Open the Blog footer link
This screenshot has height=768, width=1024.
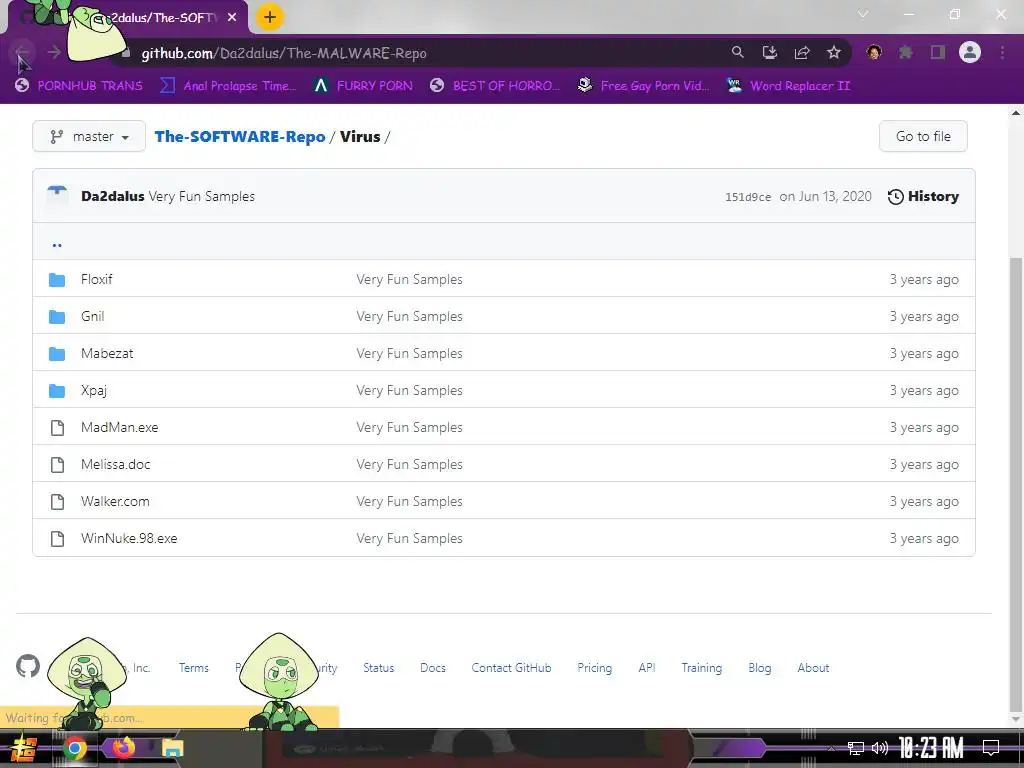tap(760, 668)
